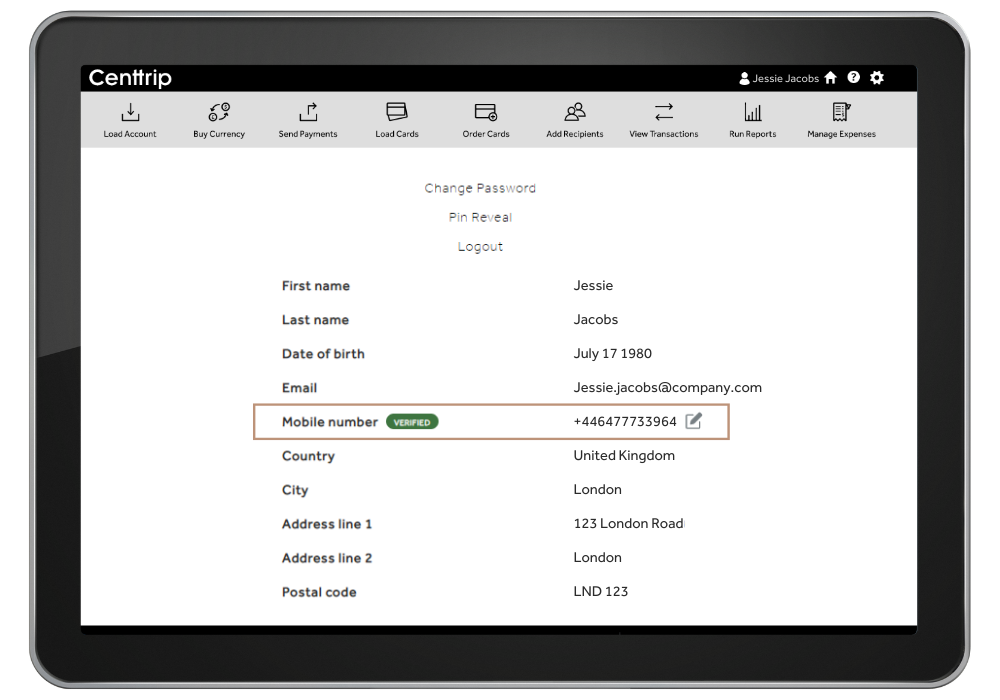This screenshot has height=700, width=1000.
Task: Click the Order Cards icon
Action: point(486,112)
